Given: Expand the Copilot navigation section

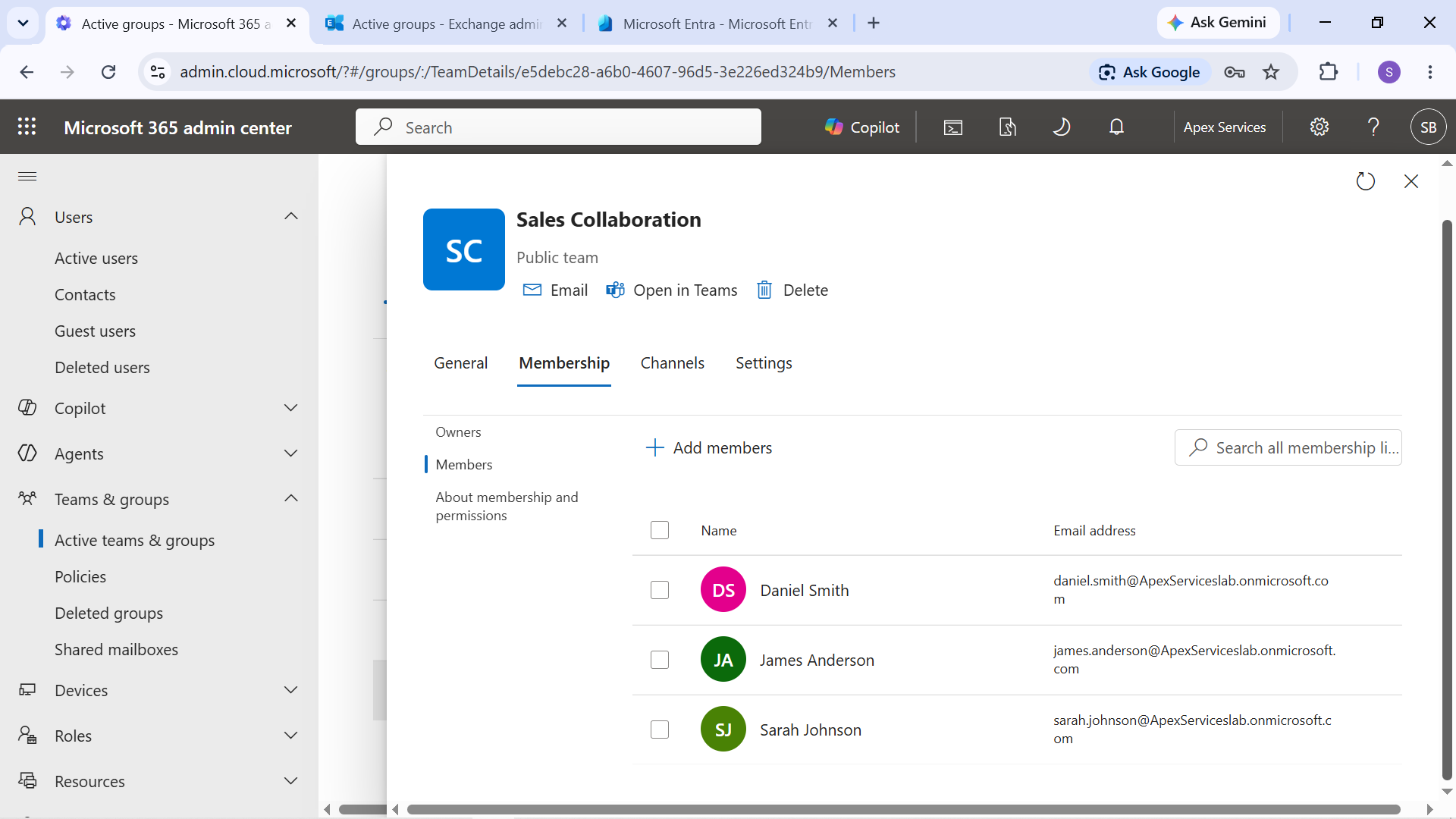Looking at the screenshot, I should (290, 408).
